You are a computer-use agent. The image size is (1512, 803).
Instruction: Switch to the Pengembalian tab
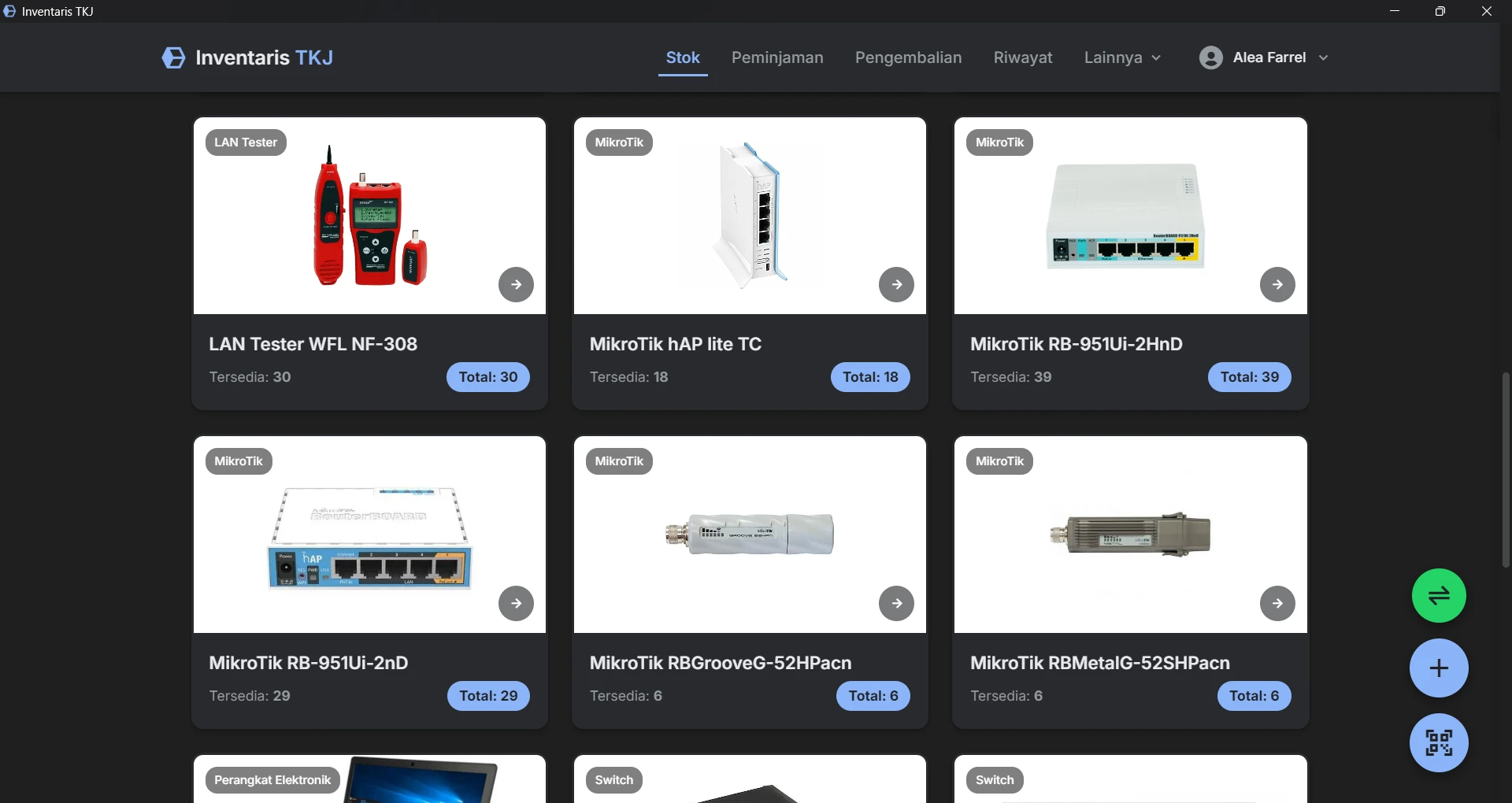[908, 57]
